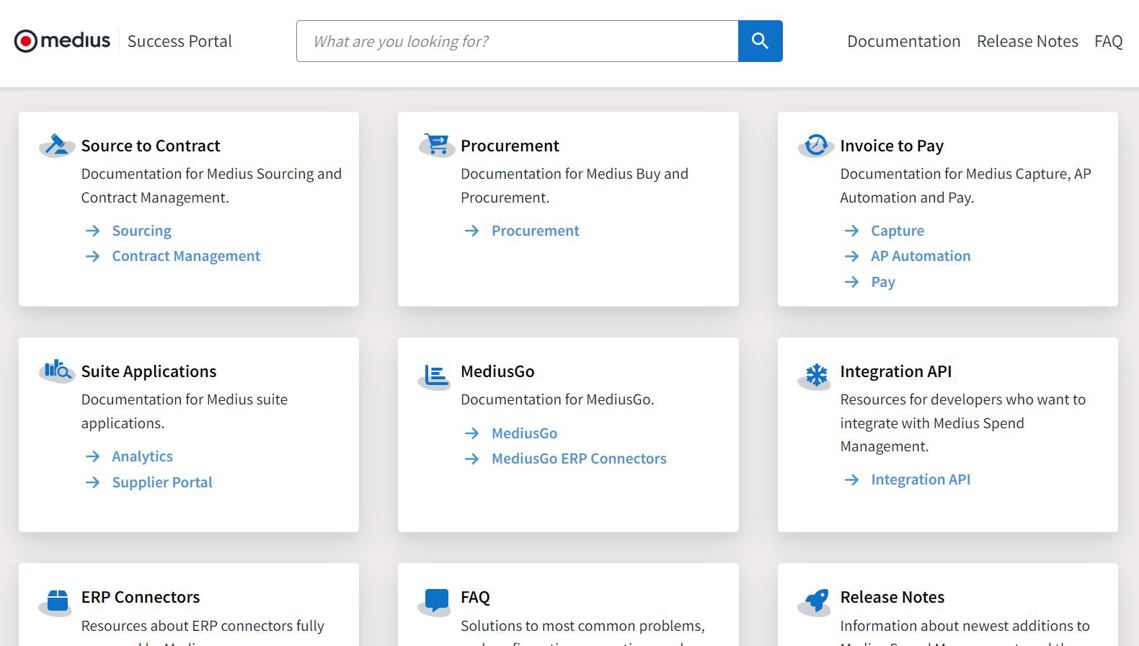Click the FAQ speech bubble icon

point(436,601)
